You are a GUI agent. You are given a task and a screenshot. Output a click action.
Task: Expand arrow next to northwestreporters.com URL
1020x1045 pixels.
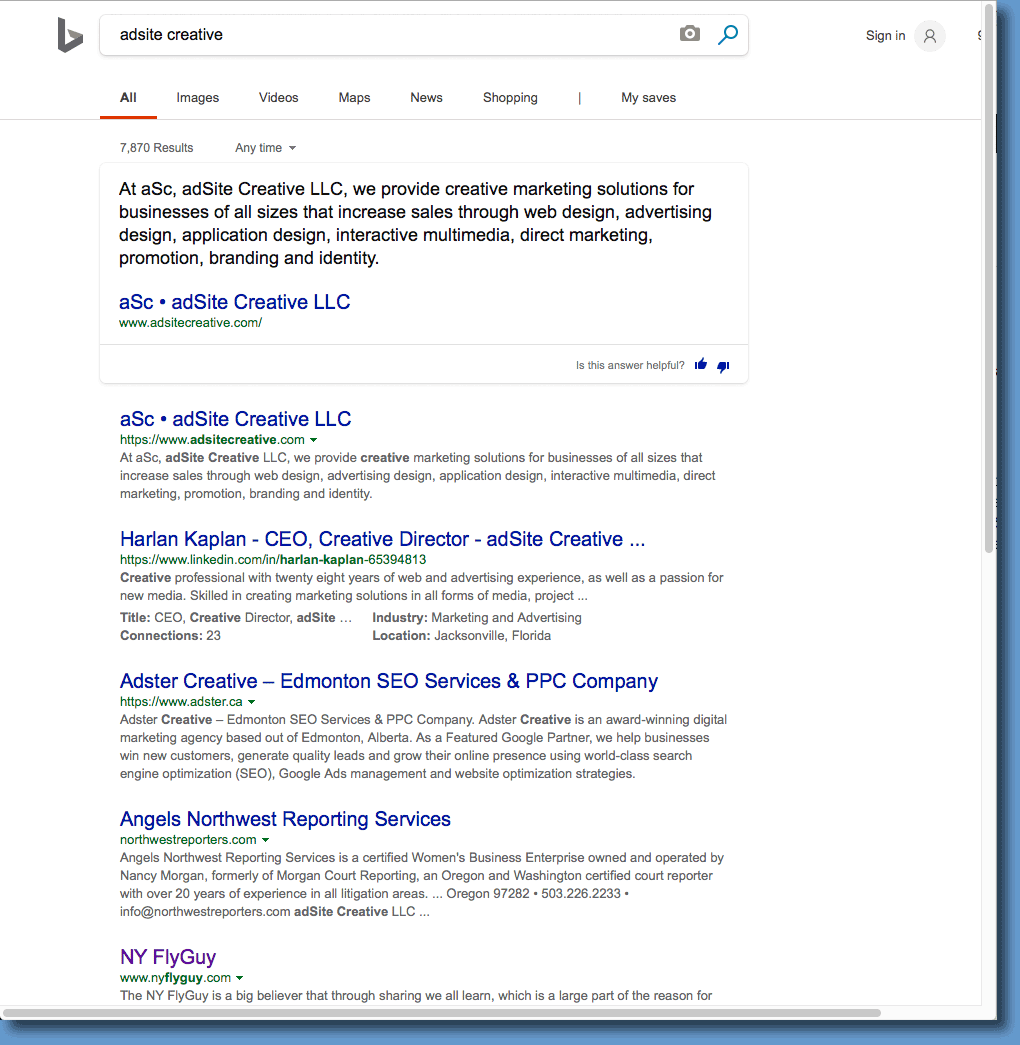click(265, 840)
